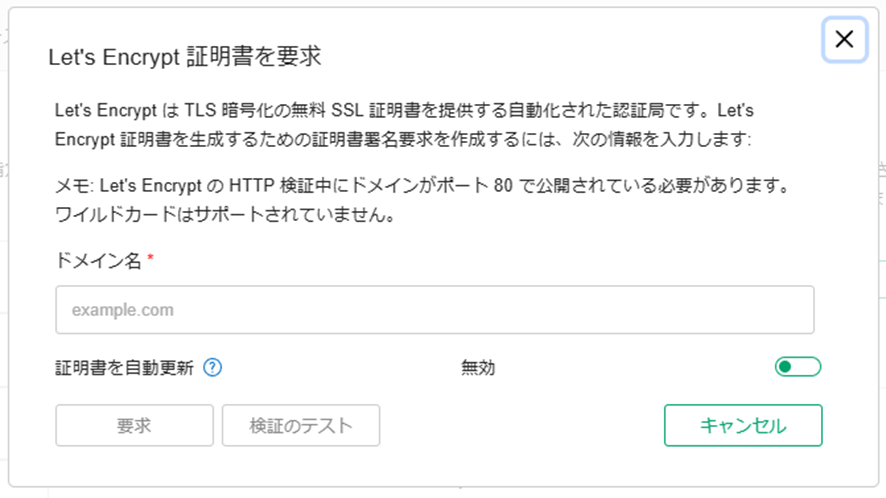
Task: Click the 無効 status text
Action: point(478,368)
